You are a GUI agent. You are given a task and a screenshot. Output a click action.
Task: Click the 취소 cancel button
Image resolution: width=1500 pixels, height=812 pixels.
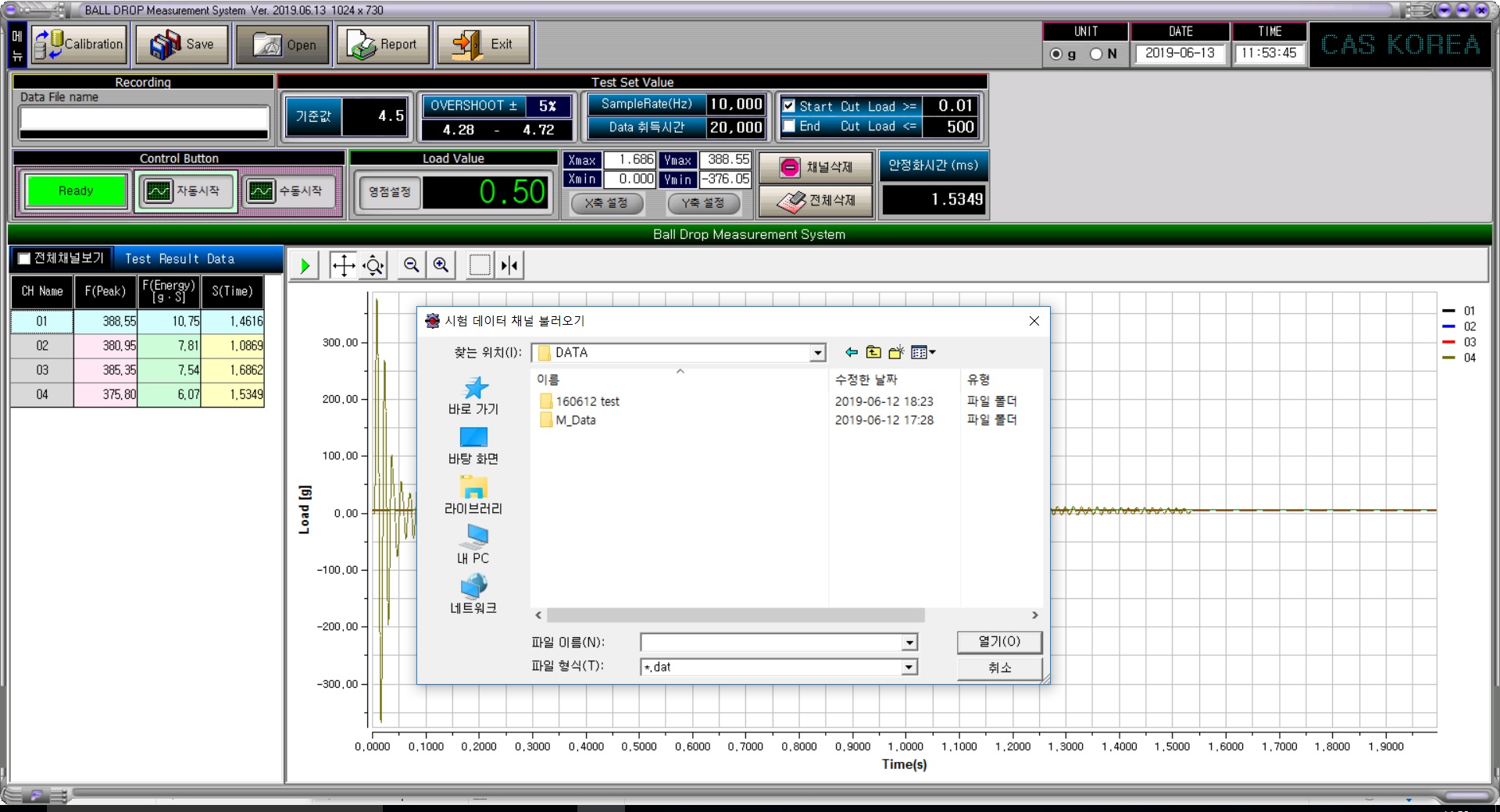pyautogui.click(x=999, y=668)
